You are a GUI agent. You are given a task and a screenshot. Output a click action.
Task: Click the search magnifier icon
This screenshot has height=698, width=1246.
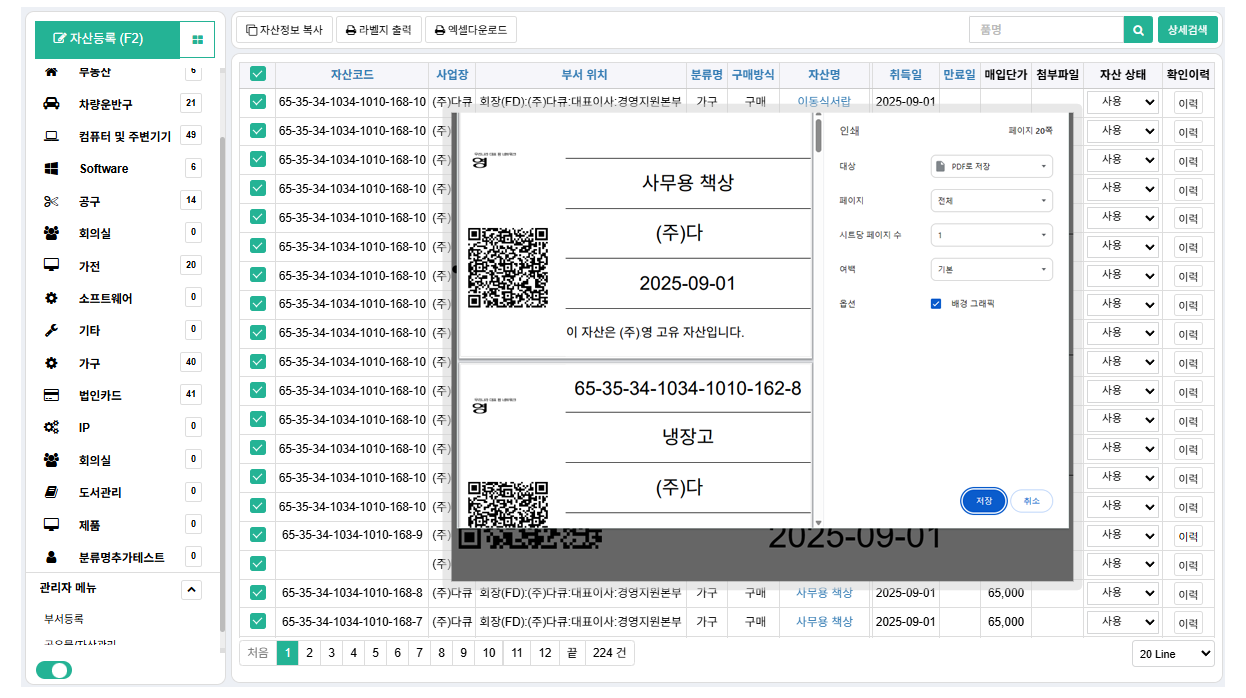[x=1138, y=30]
